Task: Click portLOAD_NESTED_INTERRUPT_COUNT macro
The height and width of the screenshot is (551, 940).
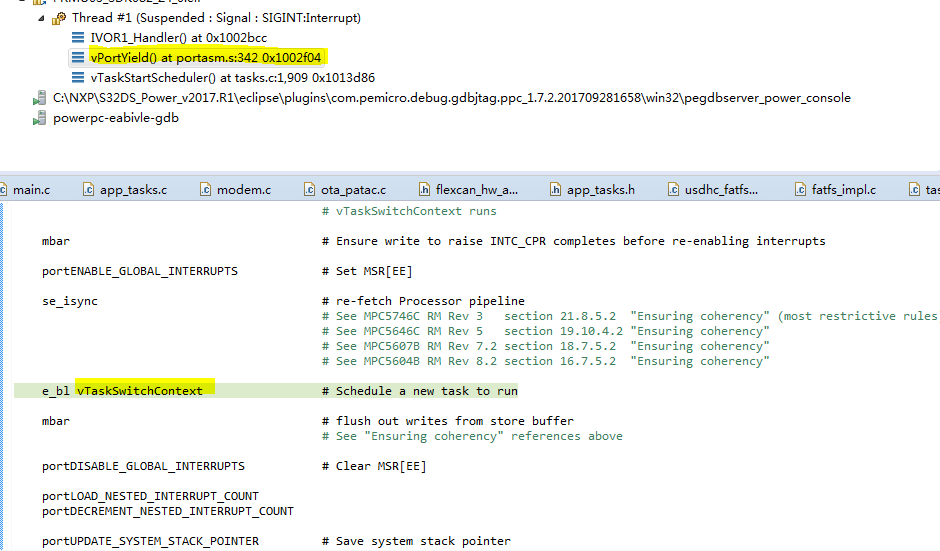Action: 150,496
